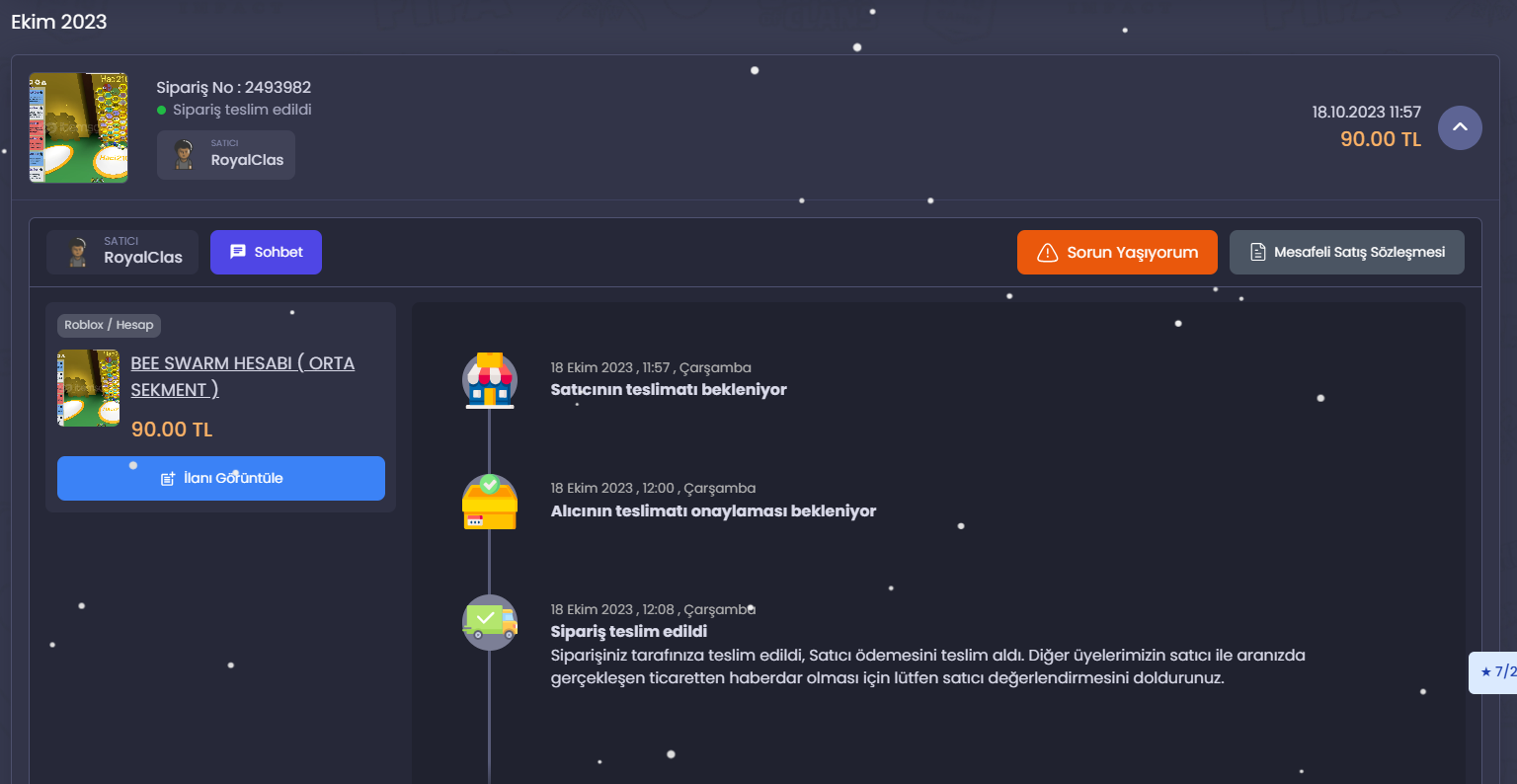Click the Roblox / Hesap category tag

pyautogui.click(x=109, y=325)
